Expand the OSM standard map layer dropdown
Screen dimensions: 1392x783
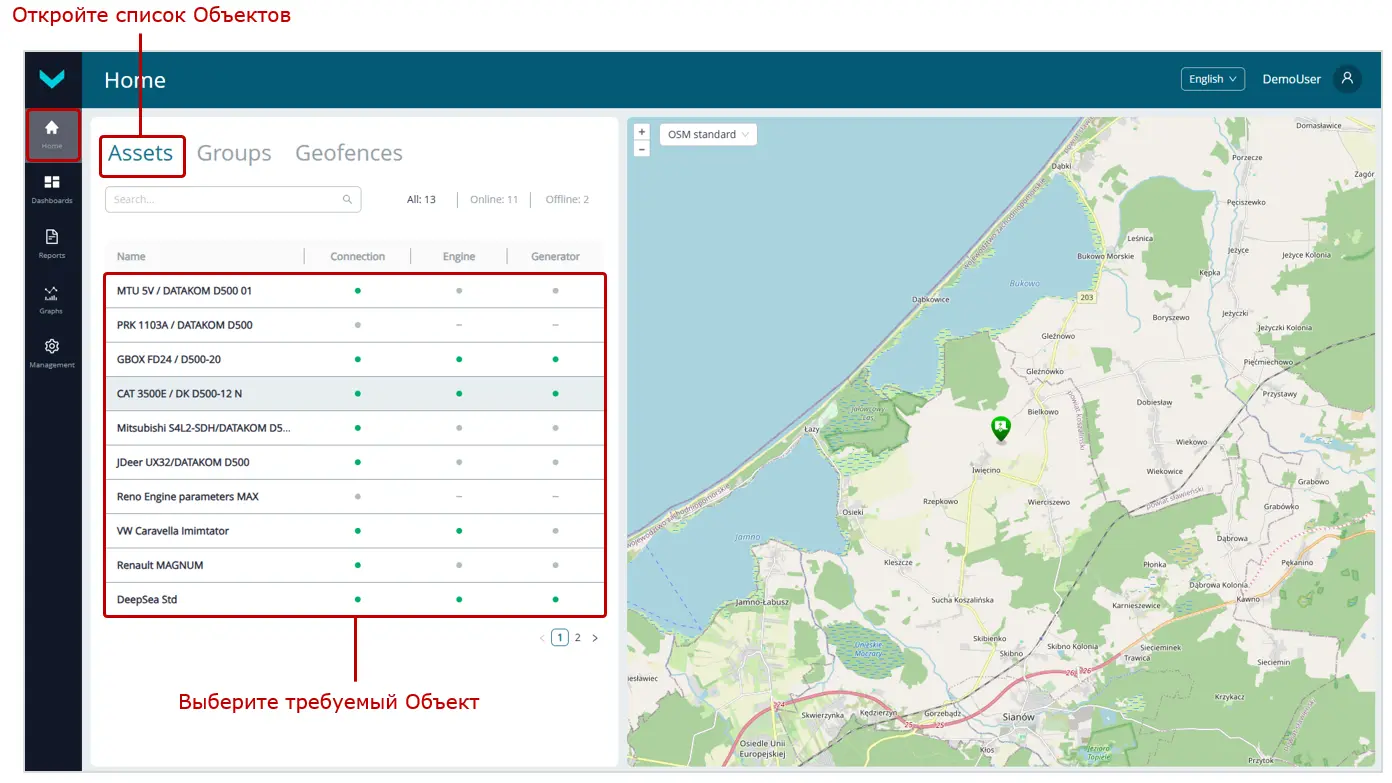click(x=708, y=135)
